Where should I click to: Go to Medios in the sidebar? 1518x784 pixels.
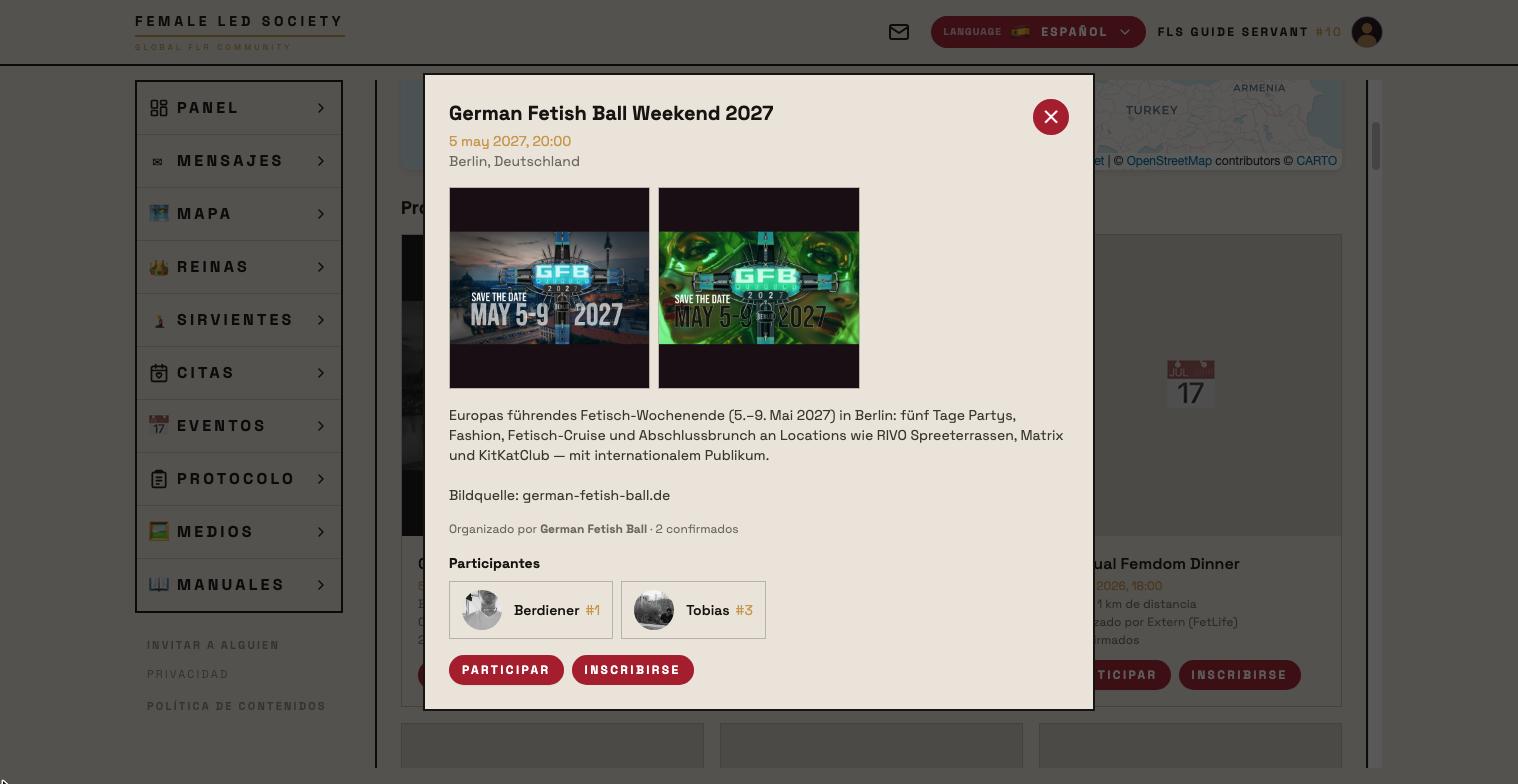pos(239,532)
